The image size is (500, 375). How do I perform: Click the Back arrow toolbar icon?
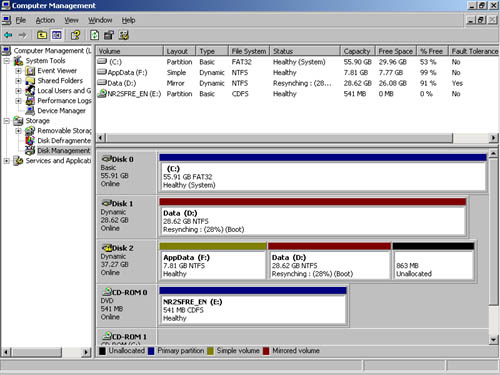coord(8,35)
